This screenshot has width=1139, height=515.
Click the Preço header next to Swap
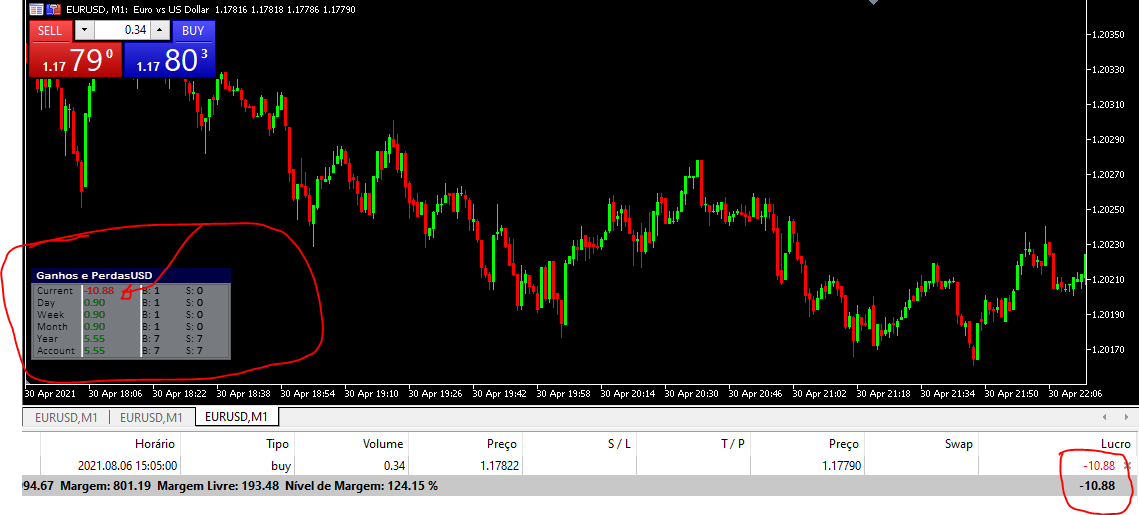[x=844, y=444]
